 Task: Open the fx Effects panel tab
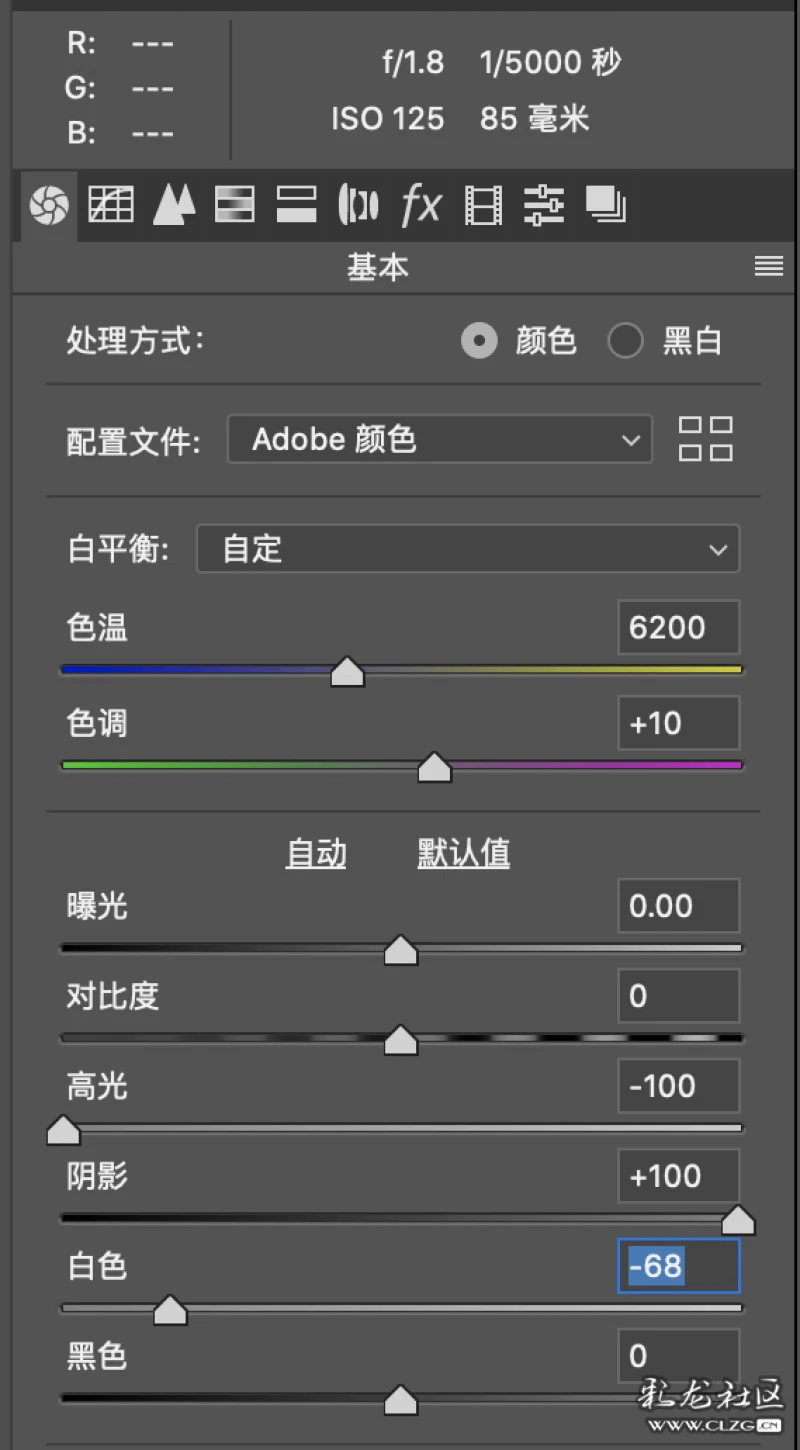coord(421,205)
